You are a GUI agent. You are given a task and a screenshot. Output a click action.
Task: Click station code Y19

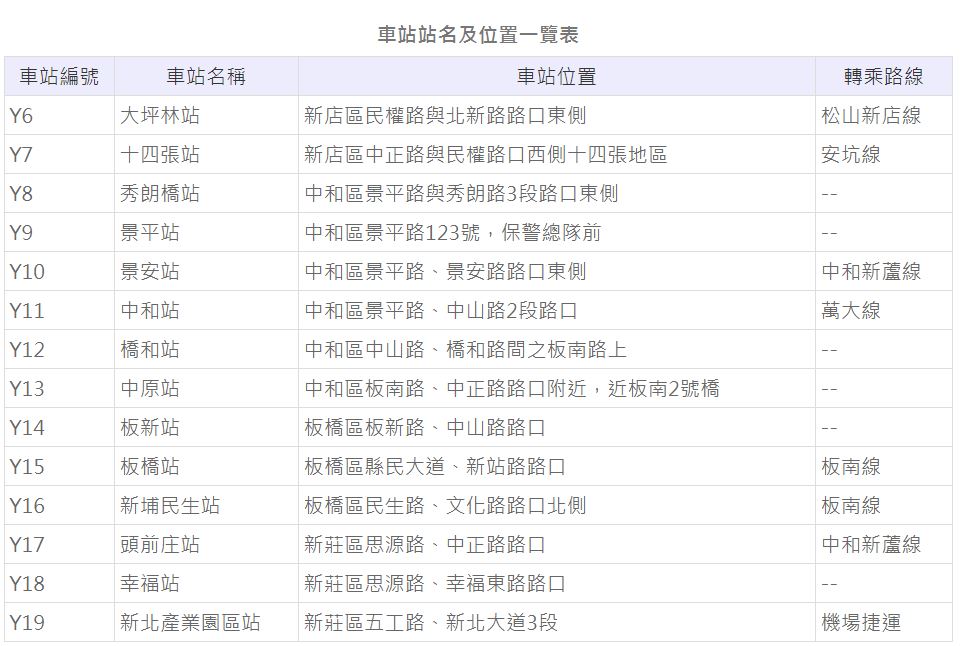(27, 623)
